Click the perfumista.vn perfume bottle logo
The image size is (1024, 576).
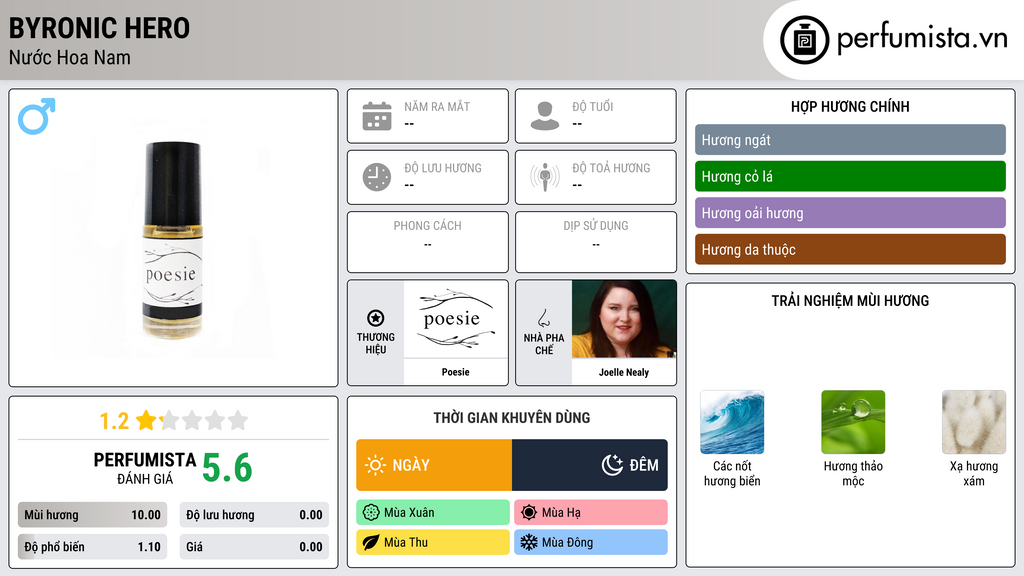click(x=805, y=40)
